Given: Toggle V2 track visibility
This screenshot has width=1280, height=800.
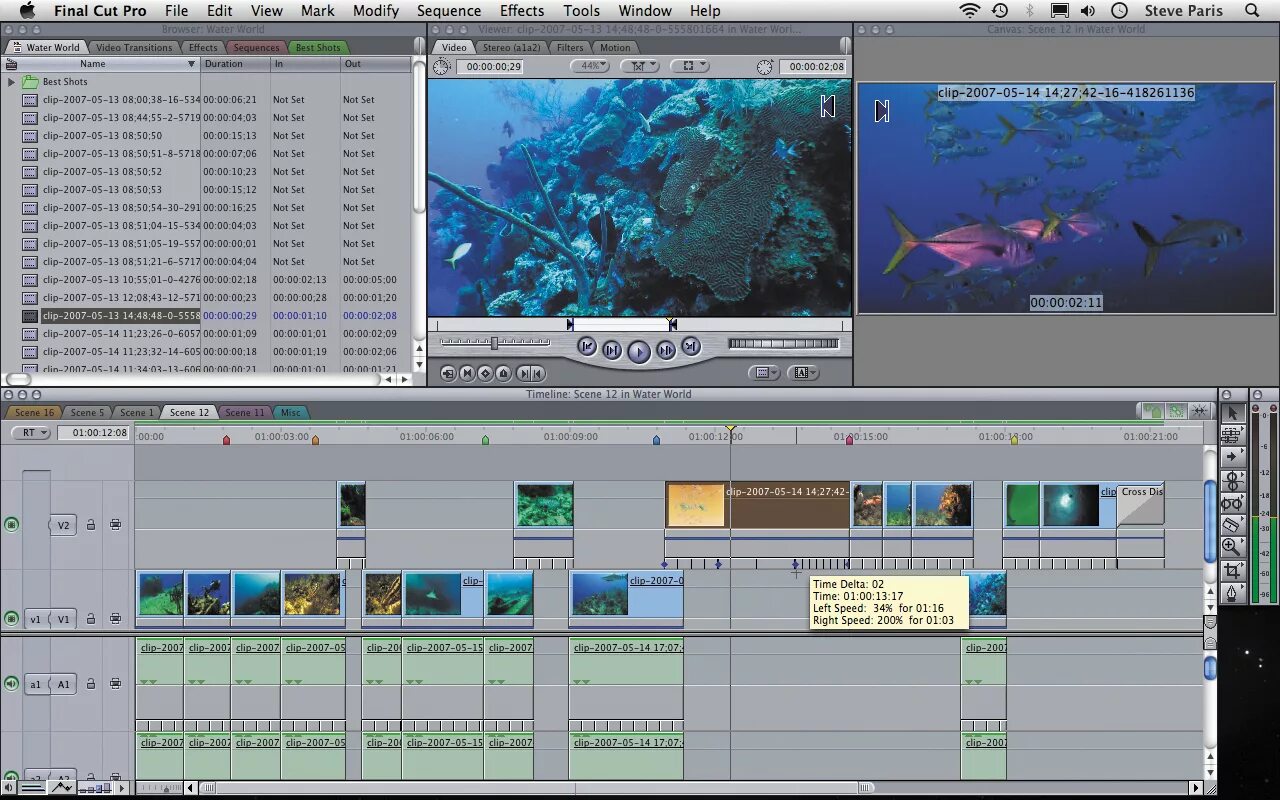Looking at the screenshot, I should pyautogui.click(x=11, y=524).
